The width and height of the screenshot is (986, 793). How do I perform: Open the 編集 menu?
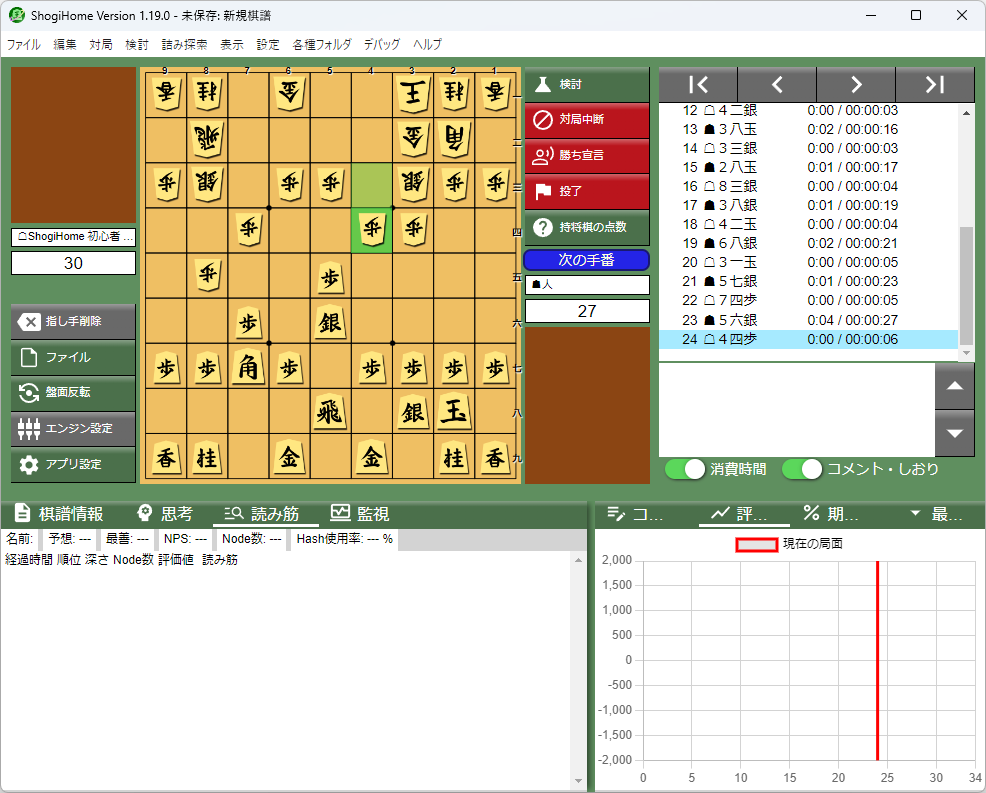65,45
